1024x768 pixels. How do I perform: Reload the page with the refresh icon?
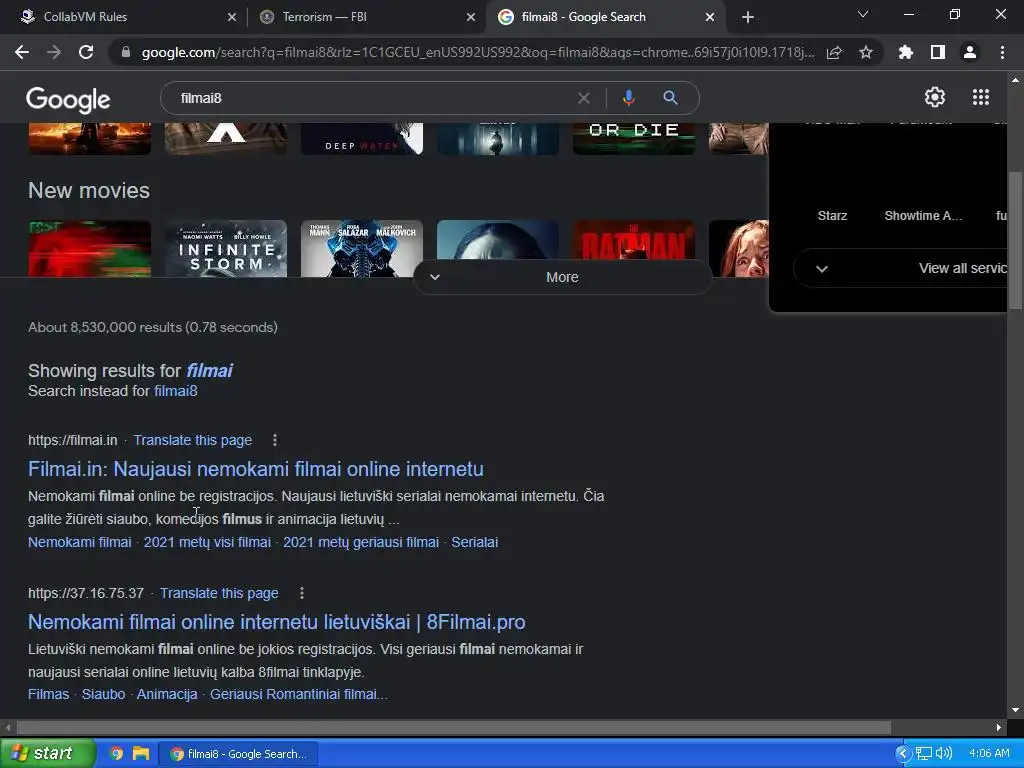point(86,52)
